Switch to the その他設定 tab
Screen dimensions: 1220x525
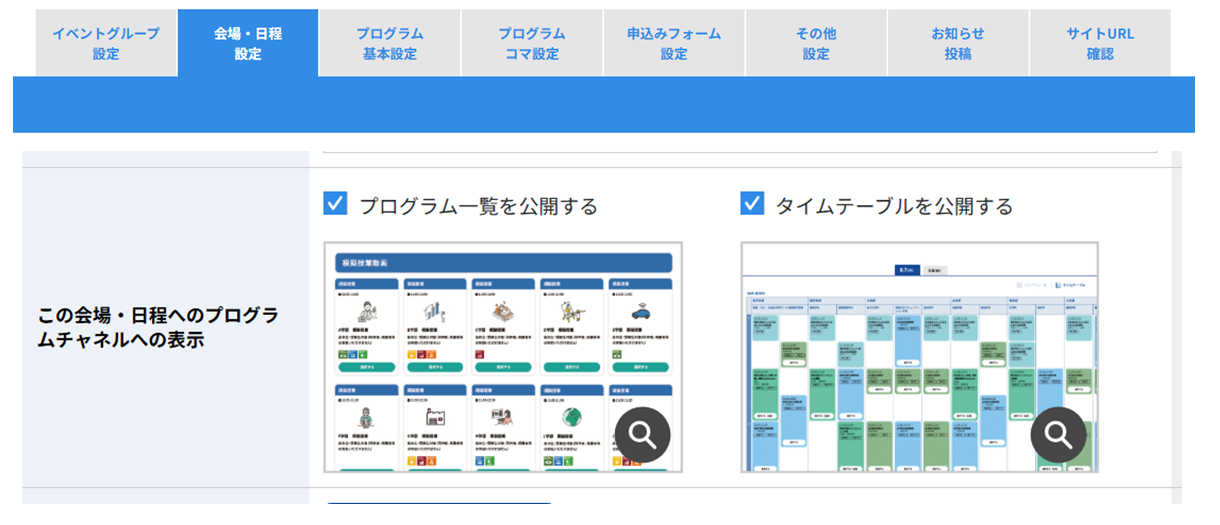point(816,43)
